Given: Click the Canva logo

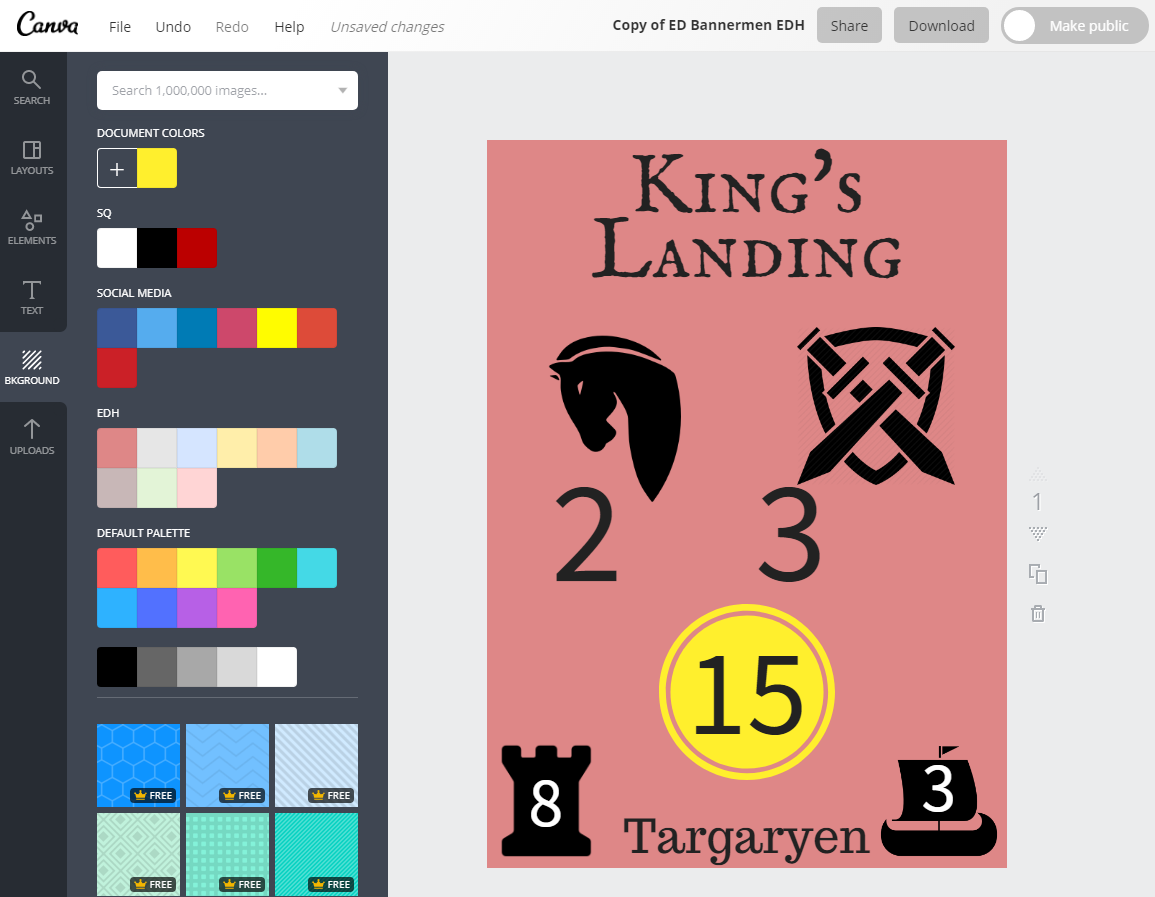Looking at the screenshot, I should [48, 25].
